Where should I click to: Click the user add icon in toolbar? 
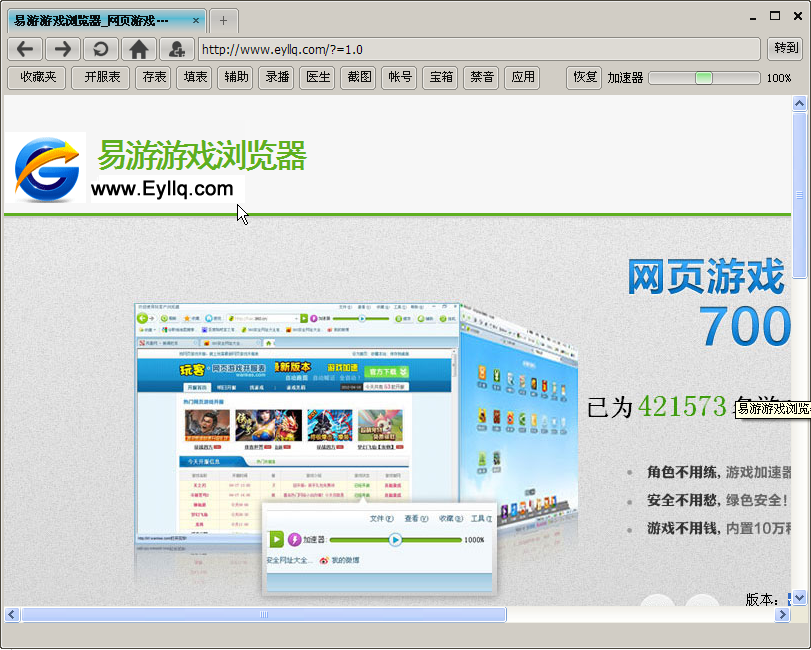[177, 50]
